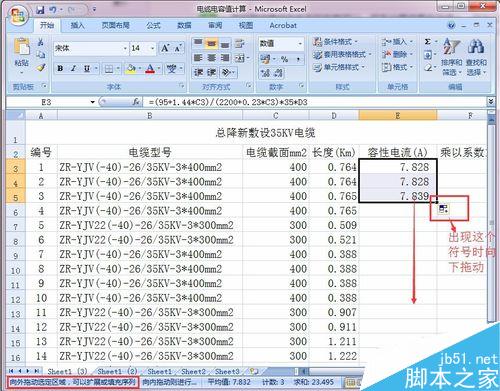Image resolution: width=500 pixels, height=391 pixels.
Task: Toggle middle vertical alignment
Action: (212, 43)
